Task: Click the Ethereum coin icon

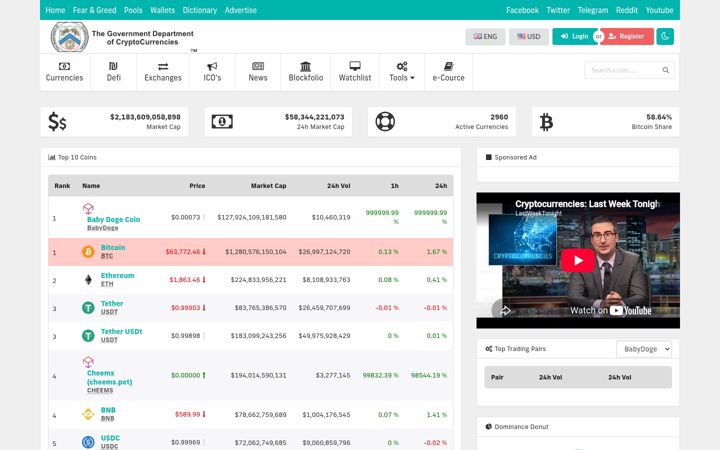Action: pyautogui.click(x=88, y=280)
